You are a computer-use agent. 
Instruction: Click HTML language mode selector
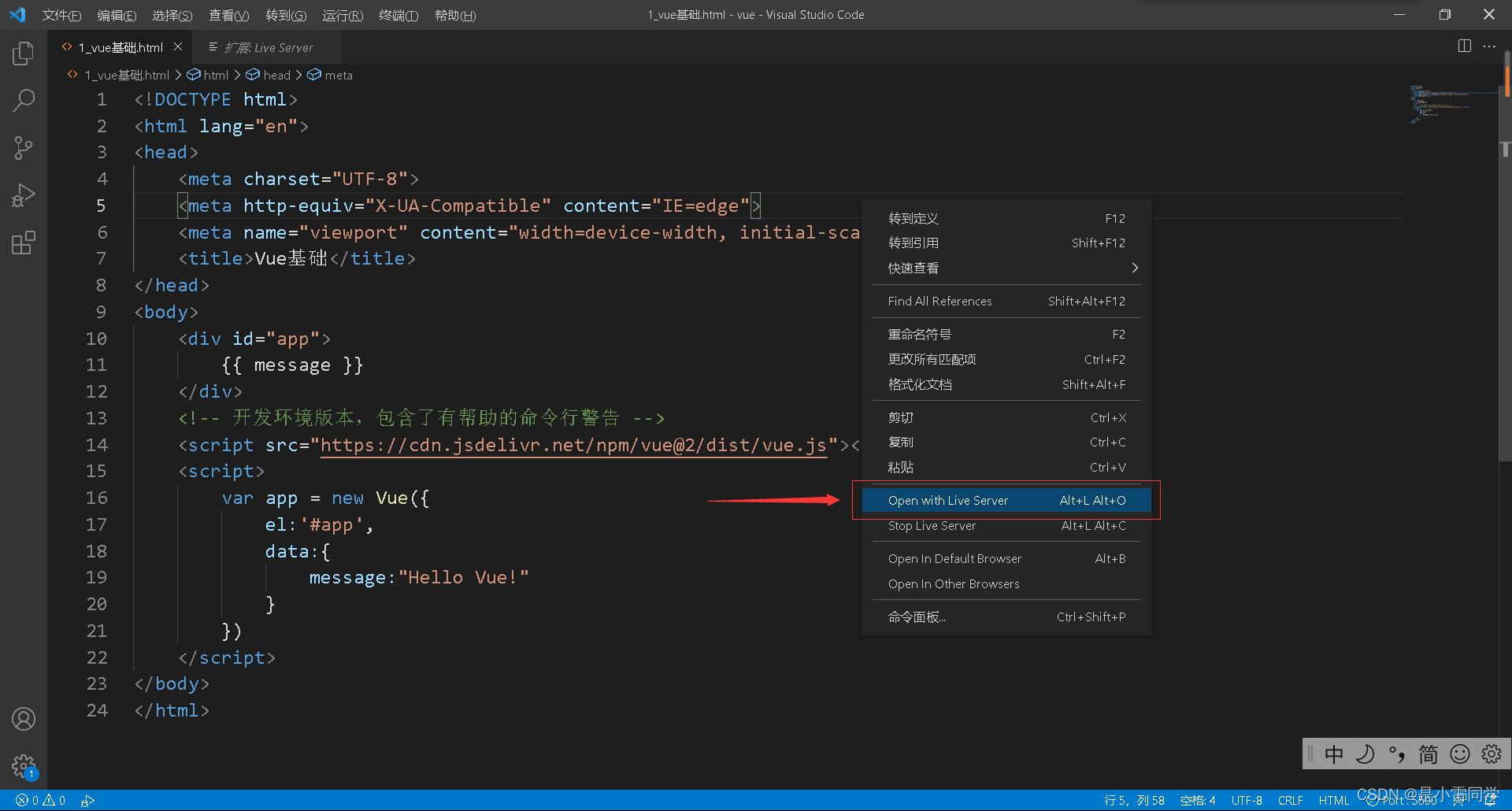point(1333,800)
